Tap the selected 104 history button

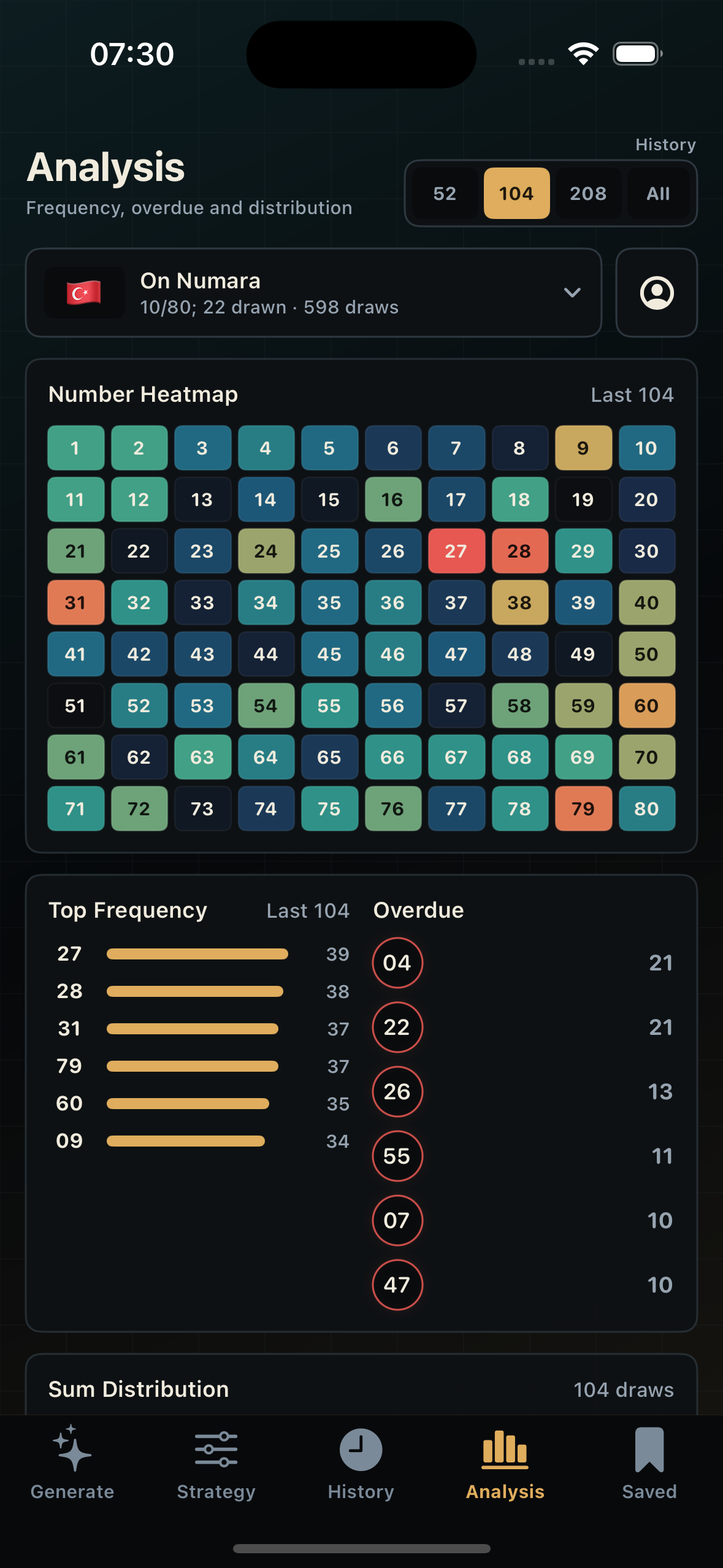[516, 193]
